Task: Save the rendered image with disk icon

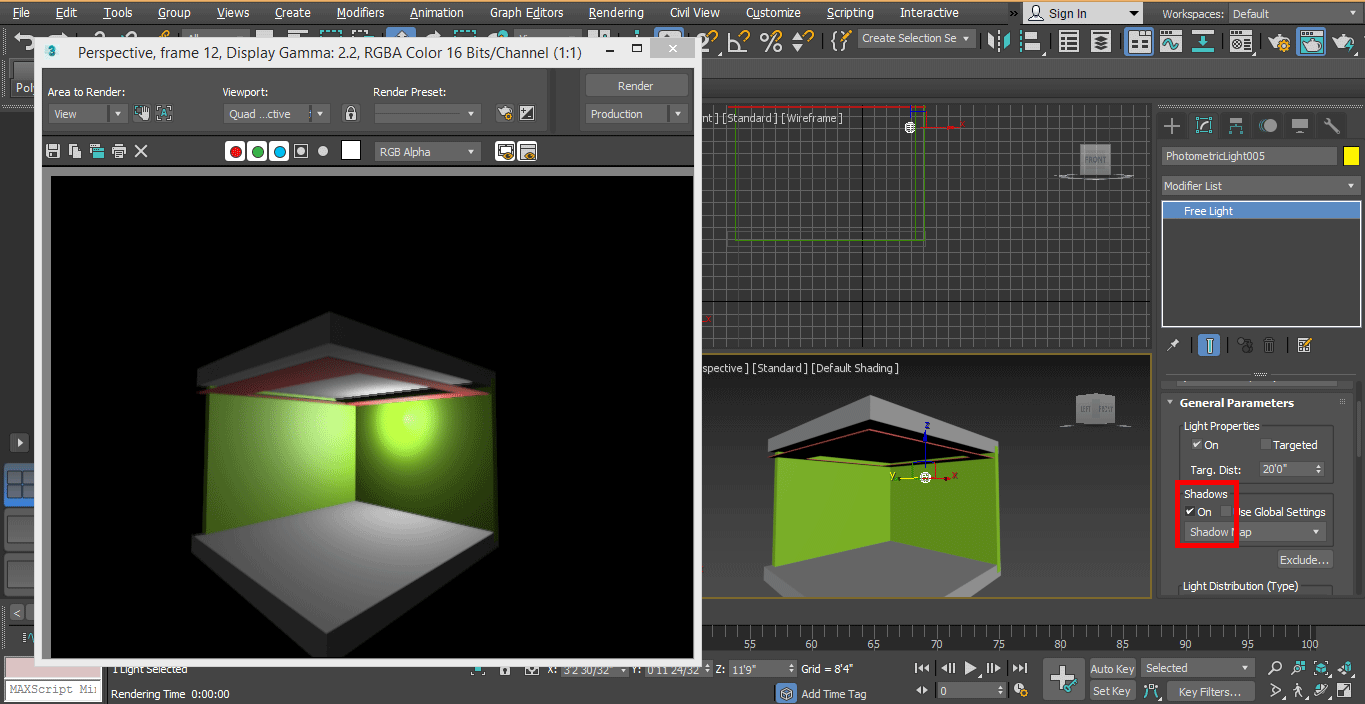Action: click(x=53, y=151)
